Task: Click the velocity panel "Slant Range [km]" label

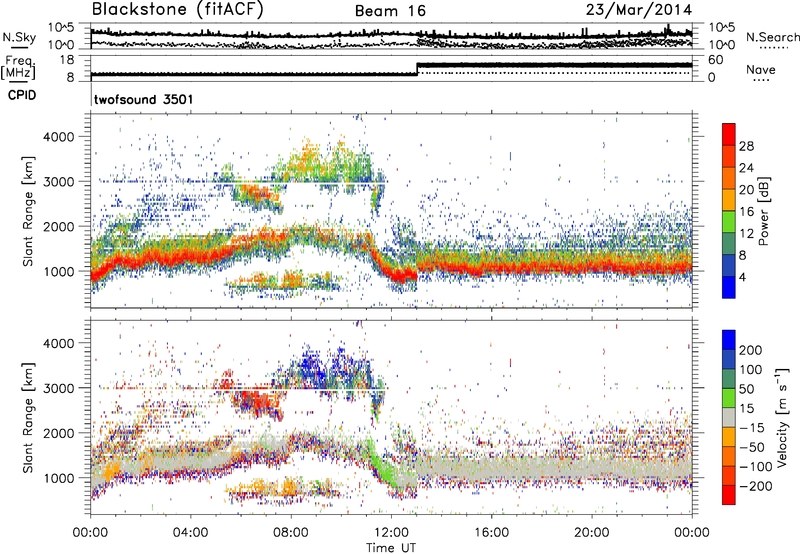Action: click(28, 418)
